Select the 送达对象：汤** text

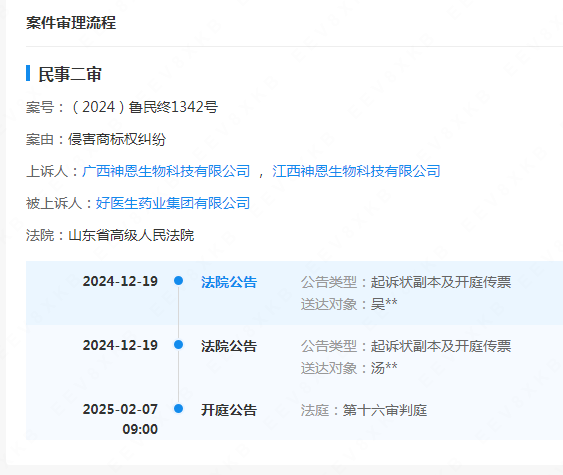coord(349,368)
